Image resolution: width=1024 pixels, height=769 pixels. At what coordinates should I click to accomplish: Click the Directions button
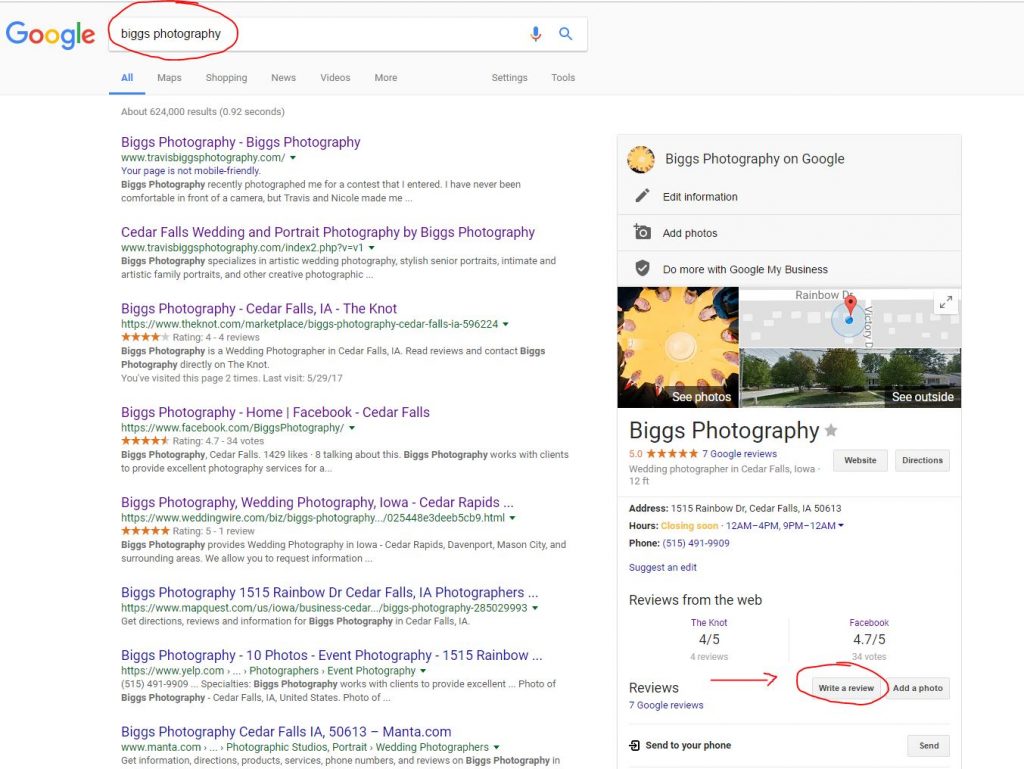click(x=922, y=460)
